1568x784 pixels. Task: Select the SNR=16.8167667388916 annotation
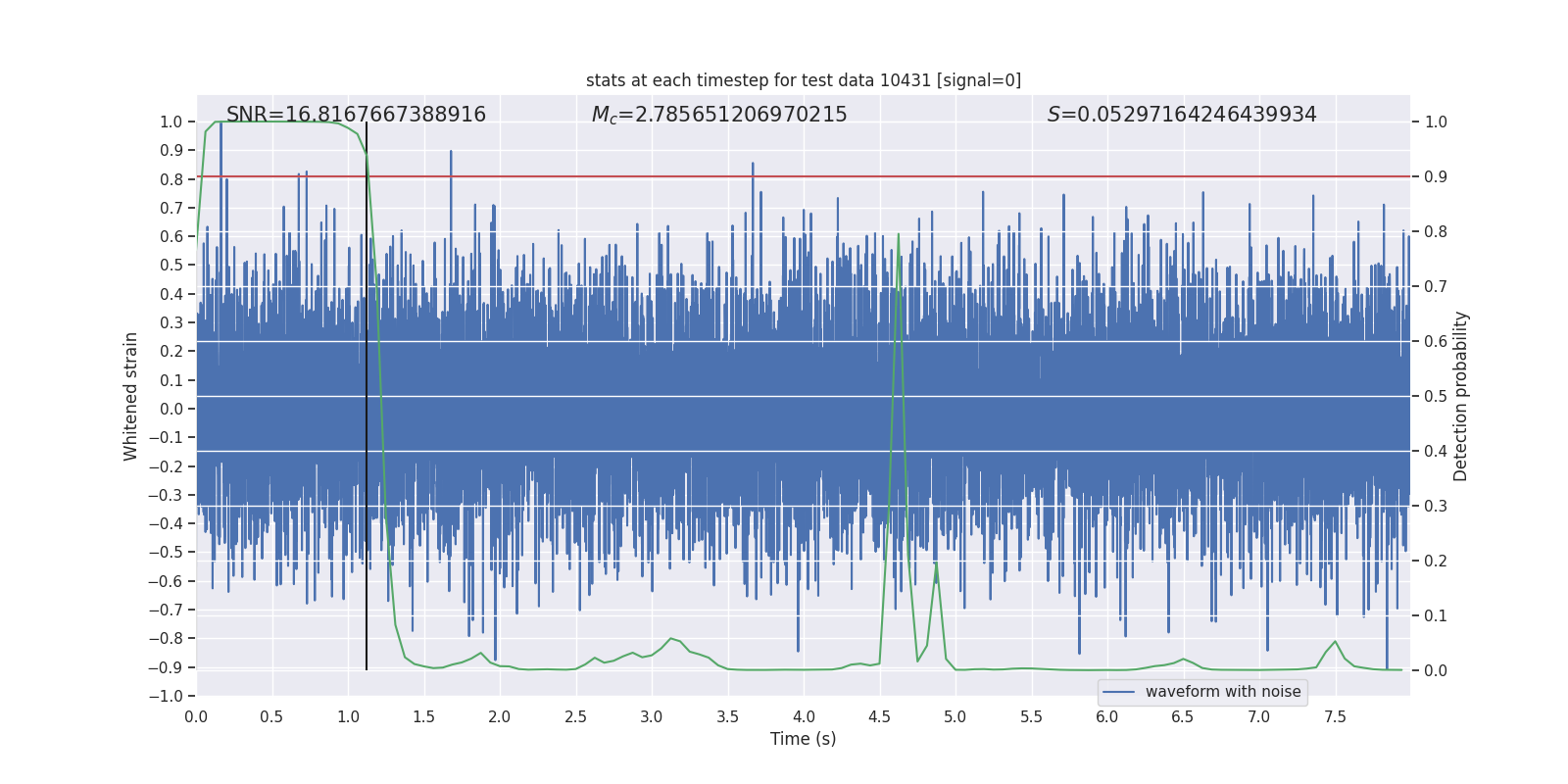(x=356, y=115)
